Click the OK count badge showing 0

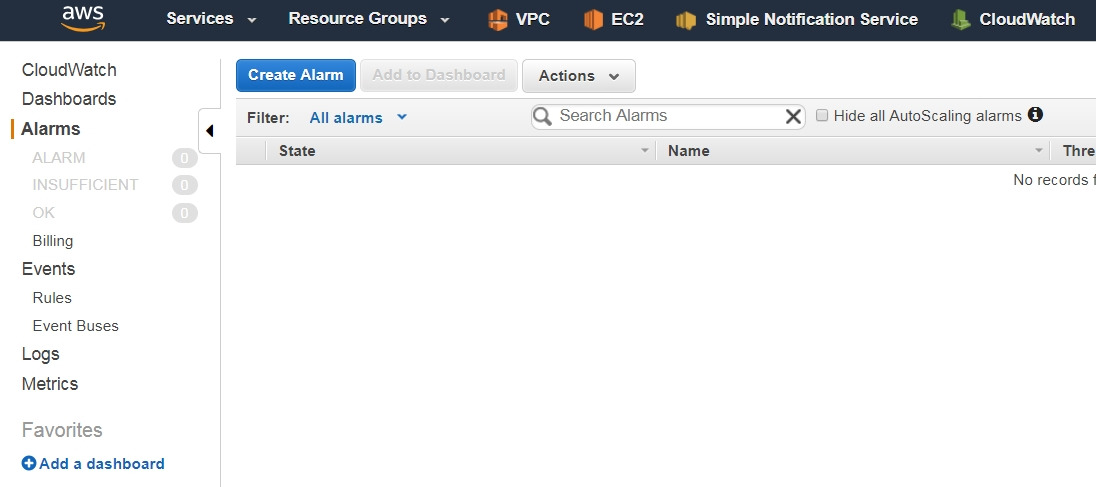click(185, 213)
